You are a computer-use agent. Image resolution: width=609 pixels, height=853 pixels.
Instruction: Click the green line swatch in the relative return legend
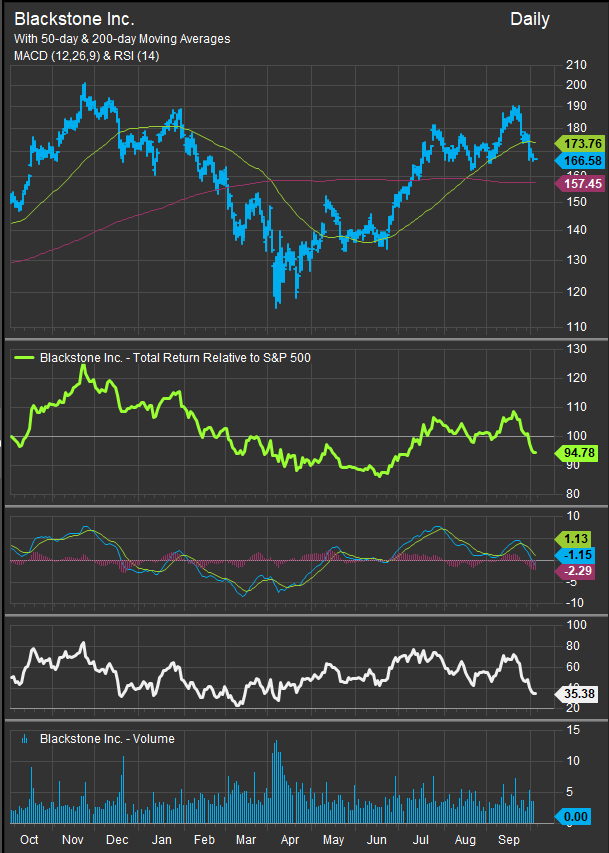23,358
